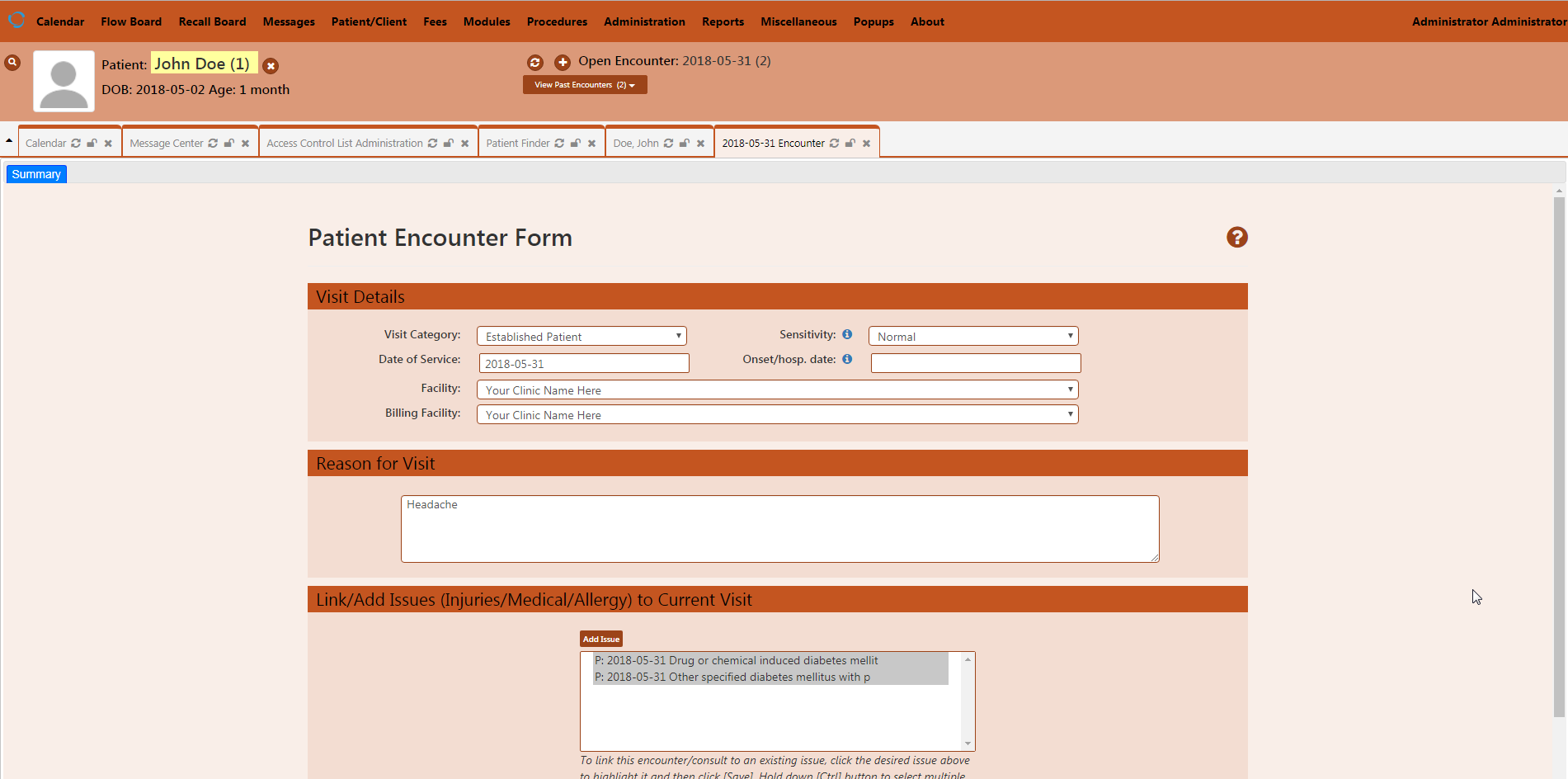Toggle the lock on the Doe, John tab

click(684, 142)
